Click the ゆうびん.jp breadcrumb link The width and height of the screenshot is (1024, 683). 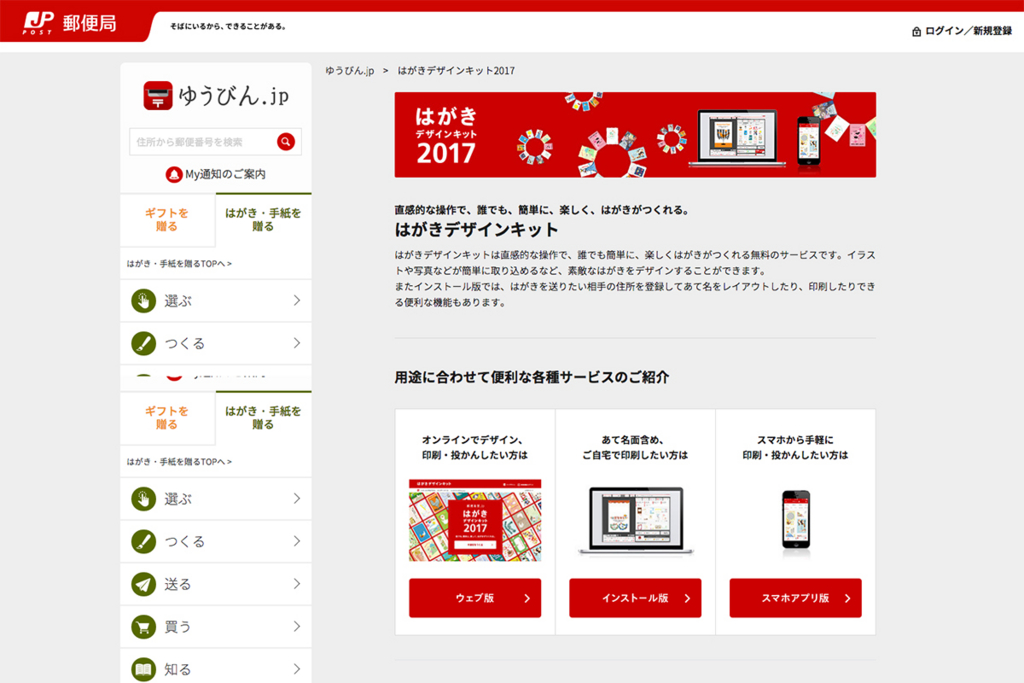point(349,71)
